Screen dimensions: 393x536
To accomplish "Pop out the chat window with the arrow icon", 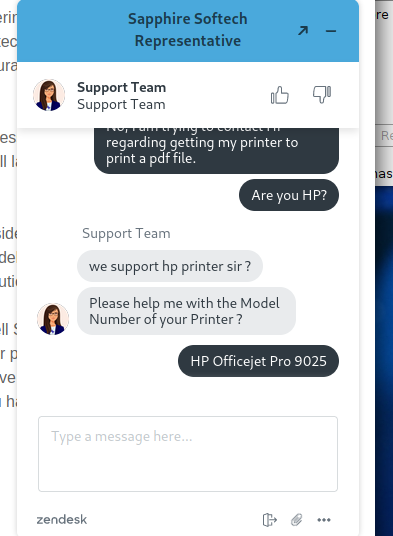I will coord(303,31).
